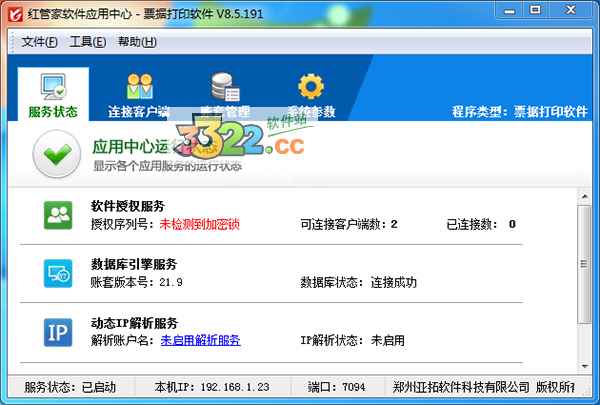Image resolution: width=600 pixels, height=405 pixels.
Task: Click the vertical scrollbar thumb
Action: point(584,264)
